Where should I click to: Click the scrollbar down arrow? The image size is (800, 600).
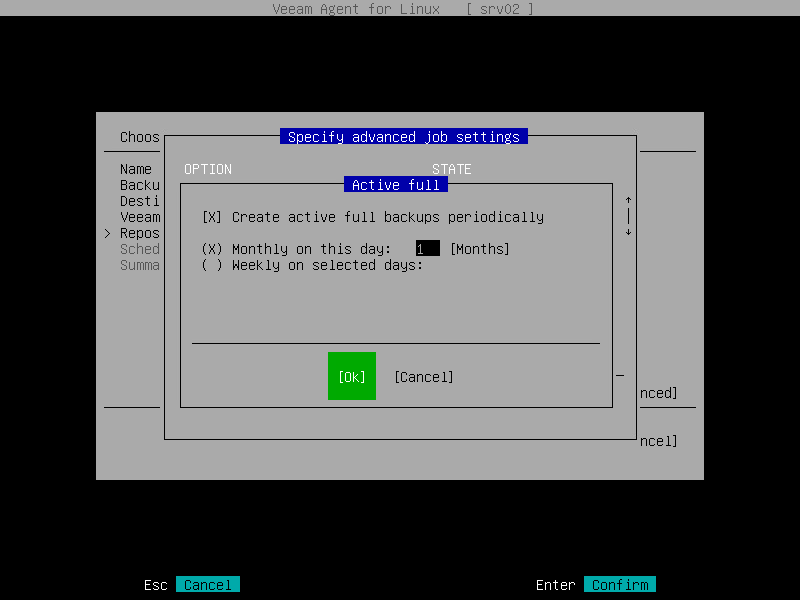click(x=629, y=232)
